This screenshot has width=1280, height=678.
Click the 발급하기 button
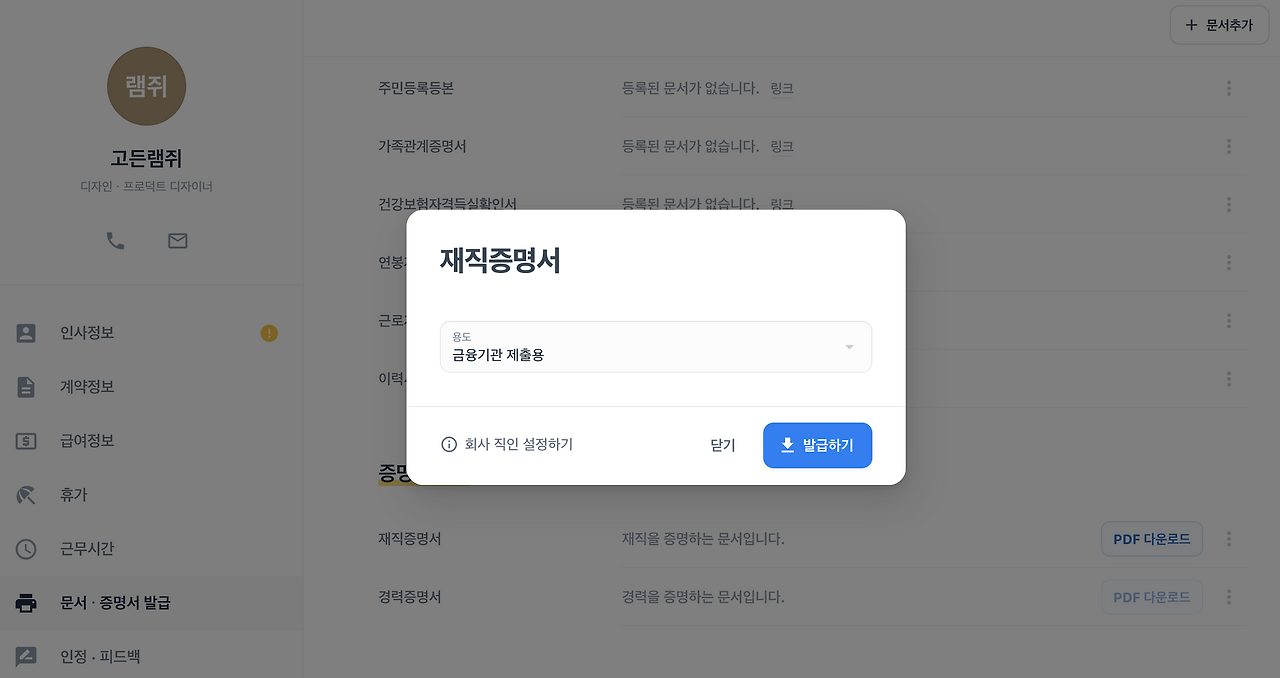[x=817, y=445]
